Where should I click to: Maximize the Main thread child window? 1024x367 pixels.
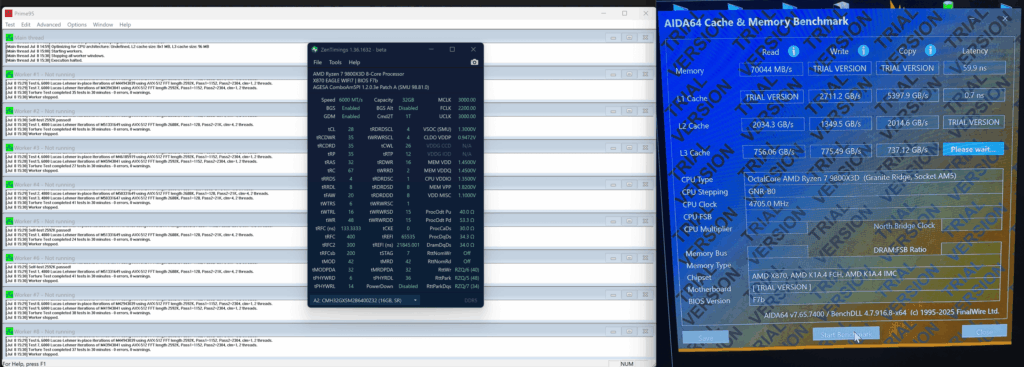coord(629,38)
